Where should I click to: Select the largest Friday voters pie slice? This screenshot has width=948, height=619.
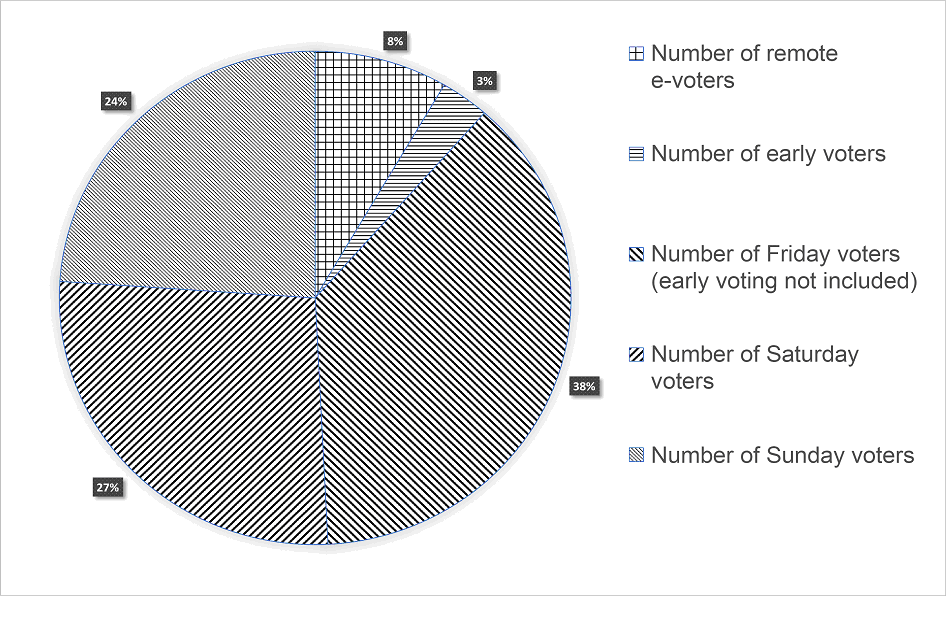[x=450, y=320]
